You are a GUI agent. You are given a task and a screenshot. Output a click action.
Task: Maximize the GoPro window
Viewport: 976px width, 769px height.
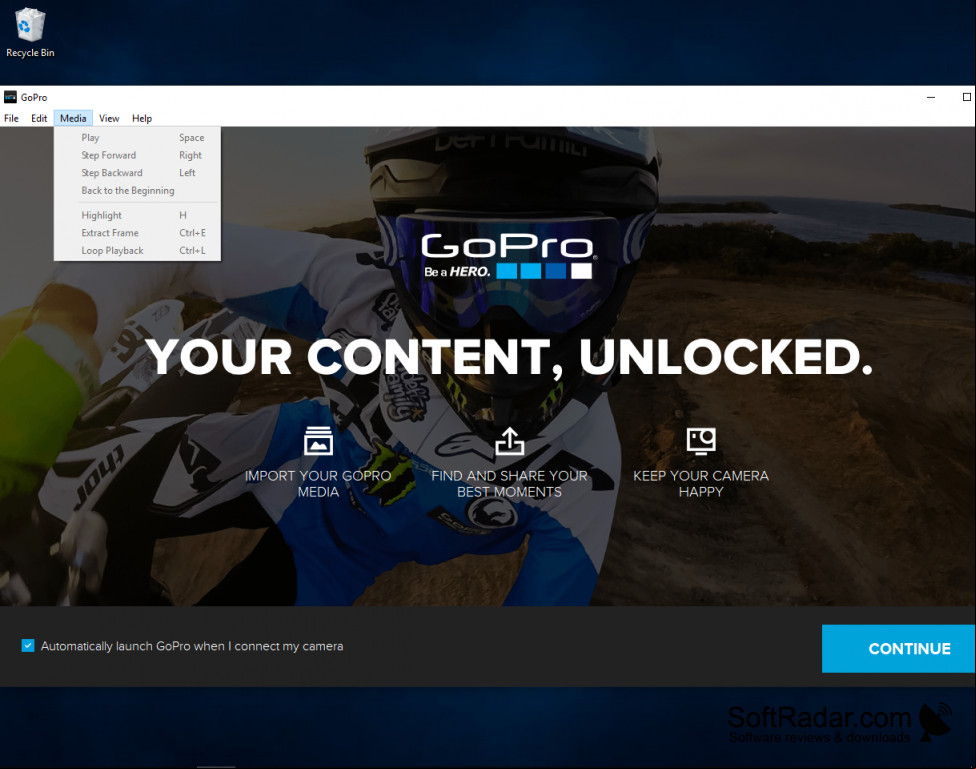(966, 97)
